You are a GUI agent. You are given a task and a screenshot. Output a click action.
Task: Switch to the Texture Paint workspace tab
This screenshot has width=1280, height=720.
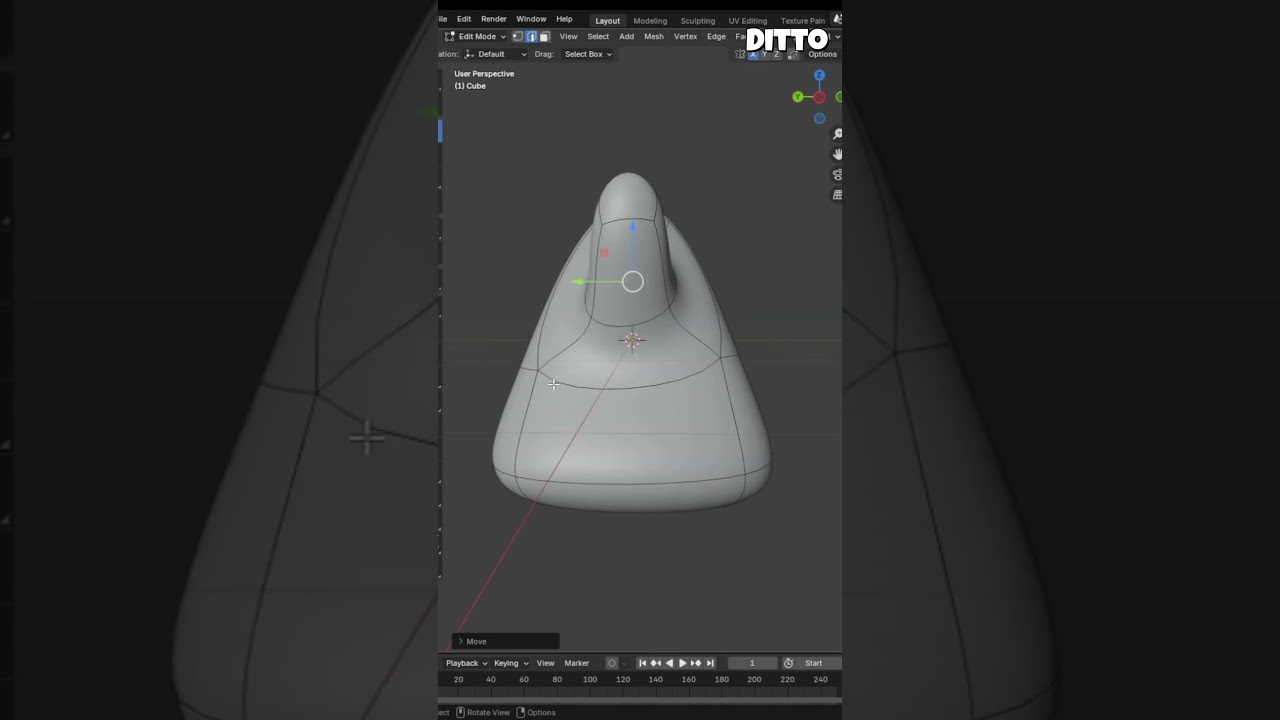click(803, 20)
